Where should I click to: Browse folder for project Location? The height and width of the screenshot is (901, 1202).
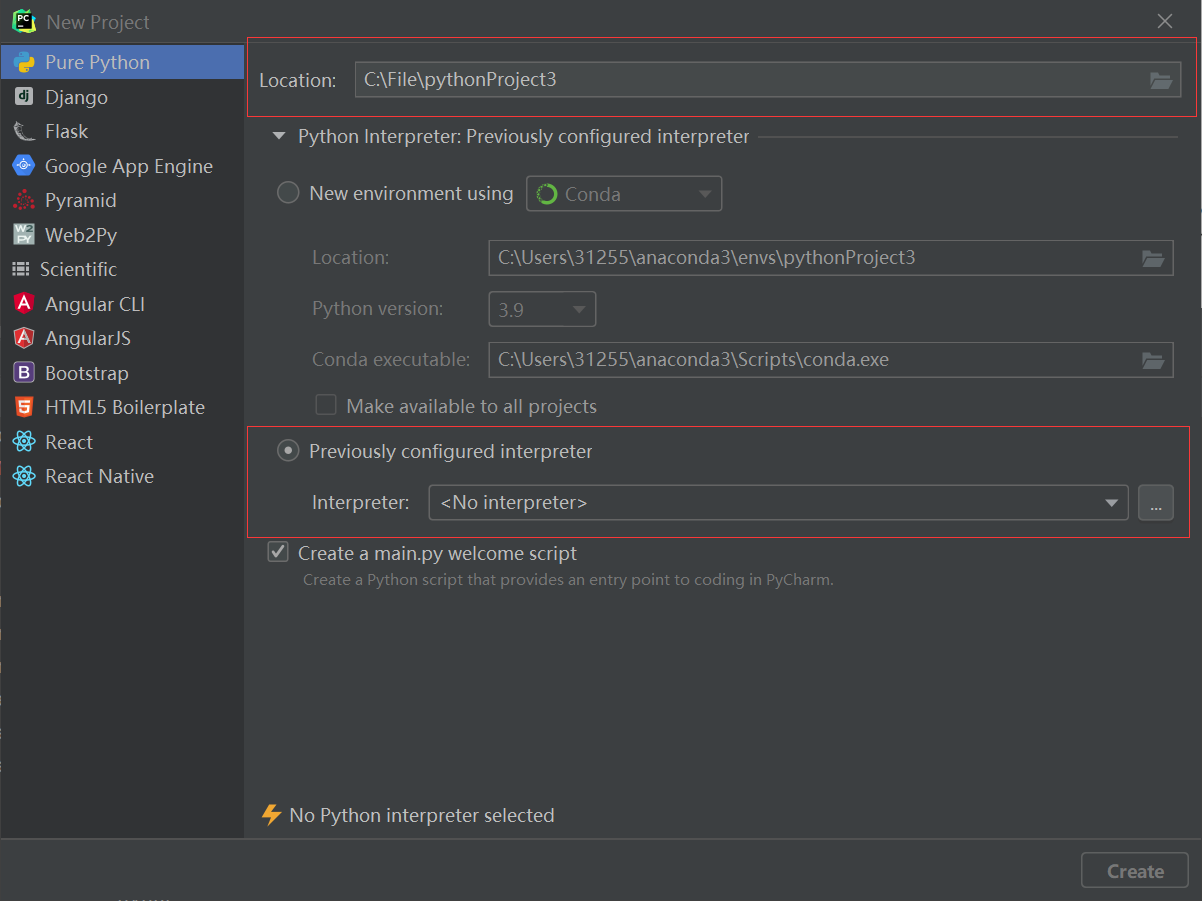pos(1161,80)
